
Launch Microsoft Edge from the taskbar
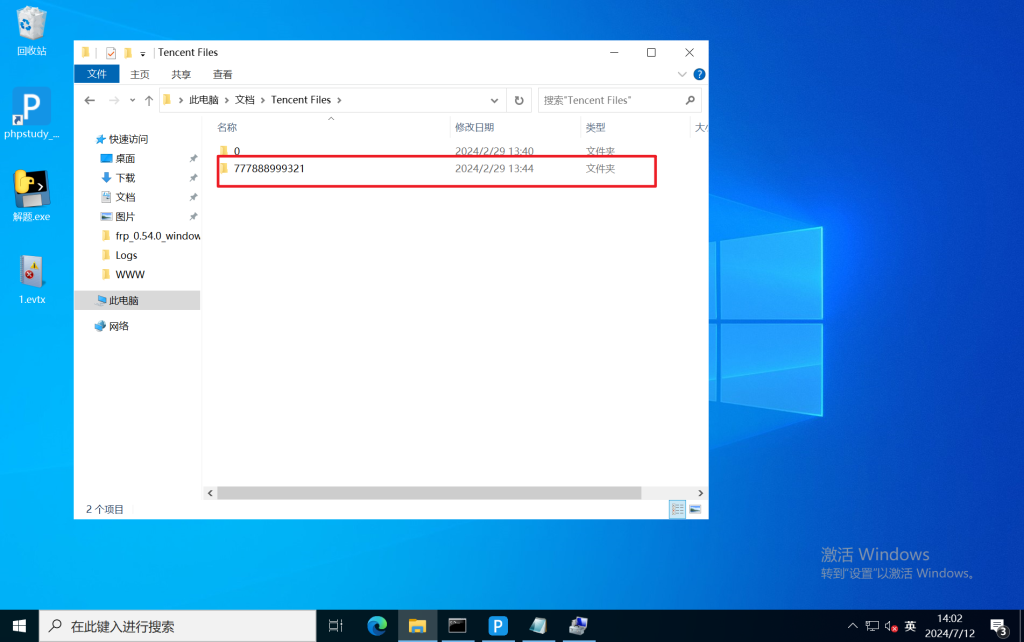(x=377, y=626)
